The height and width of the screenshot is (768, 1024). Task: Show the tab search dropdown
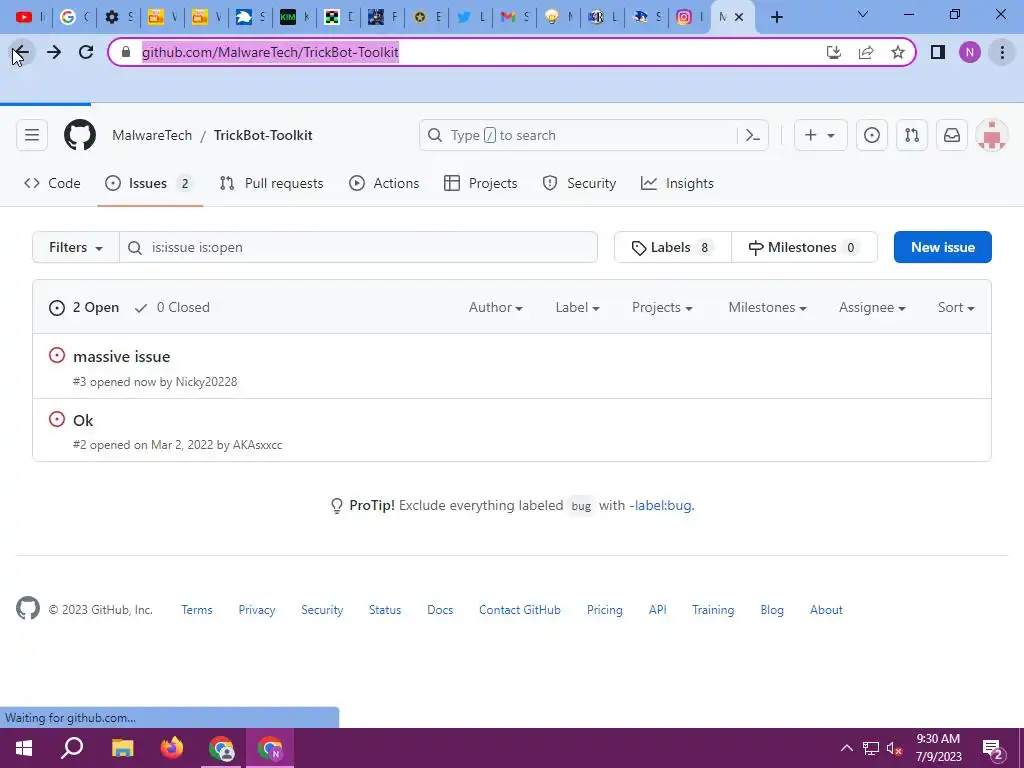point(863,14)
